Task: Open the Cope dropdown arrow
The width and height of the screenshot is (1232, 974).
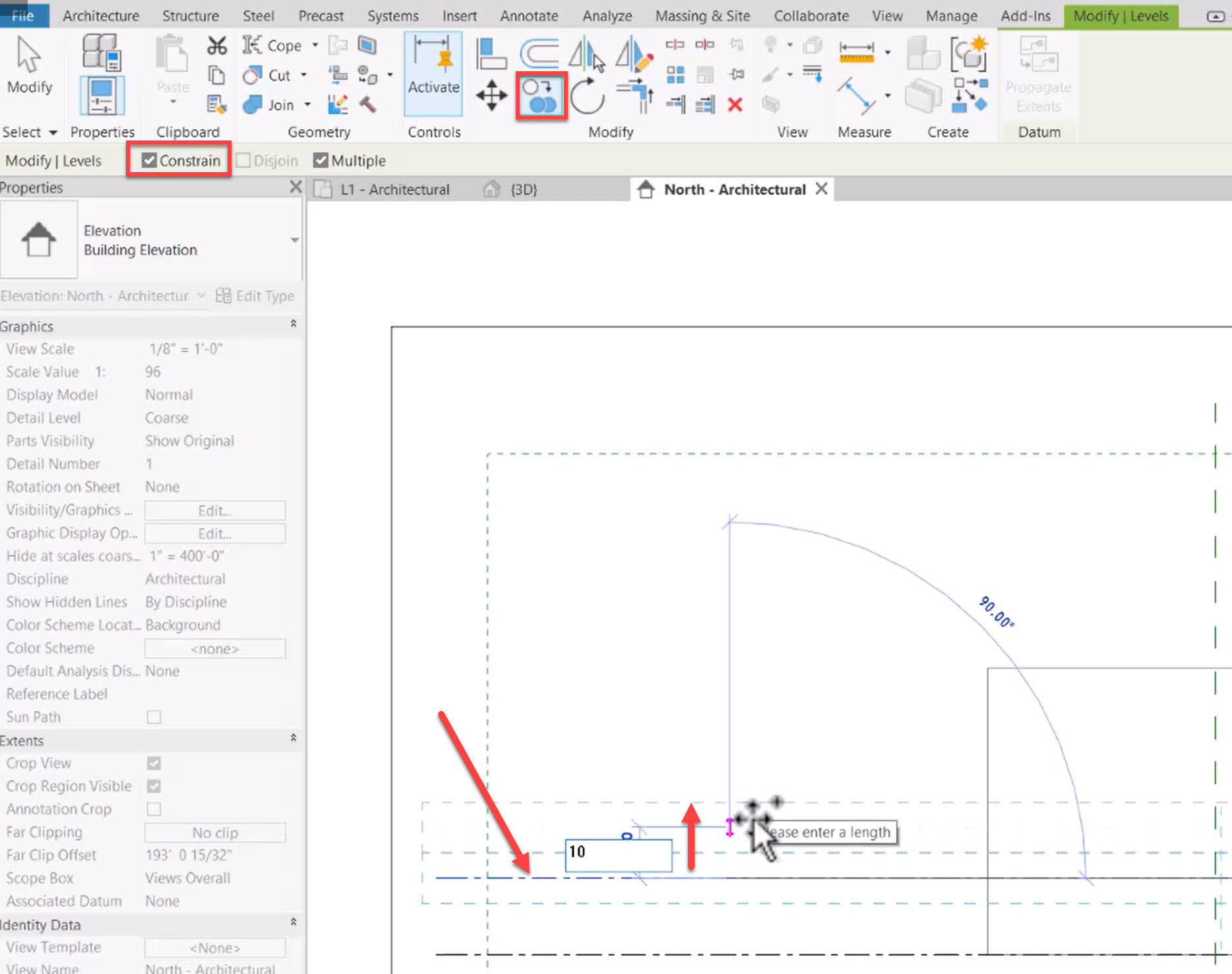Action: pyautogui.click(x=315, y=46)
